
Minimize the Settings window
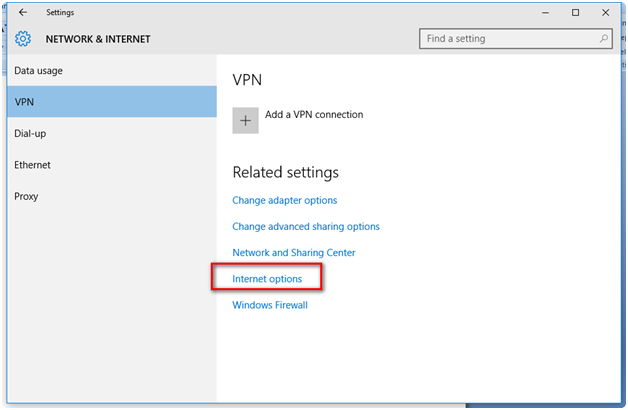click(x=545, y=13)
